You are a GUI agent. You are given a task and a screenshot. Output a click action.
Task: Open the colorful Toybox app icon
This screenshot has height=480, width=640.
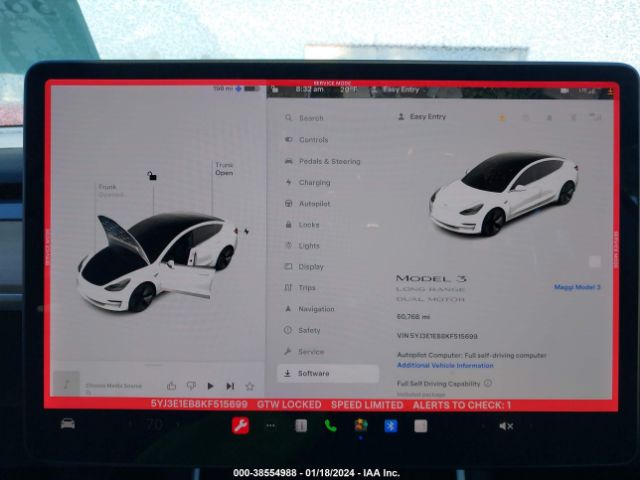tap(361, 426)
